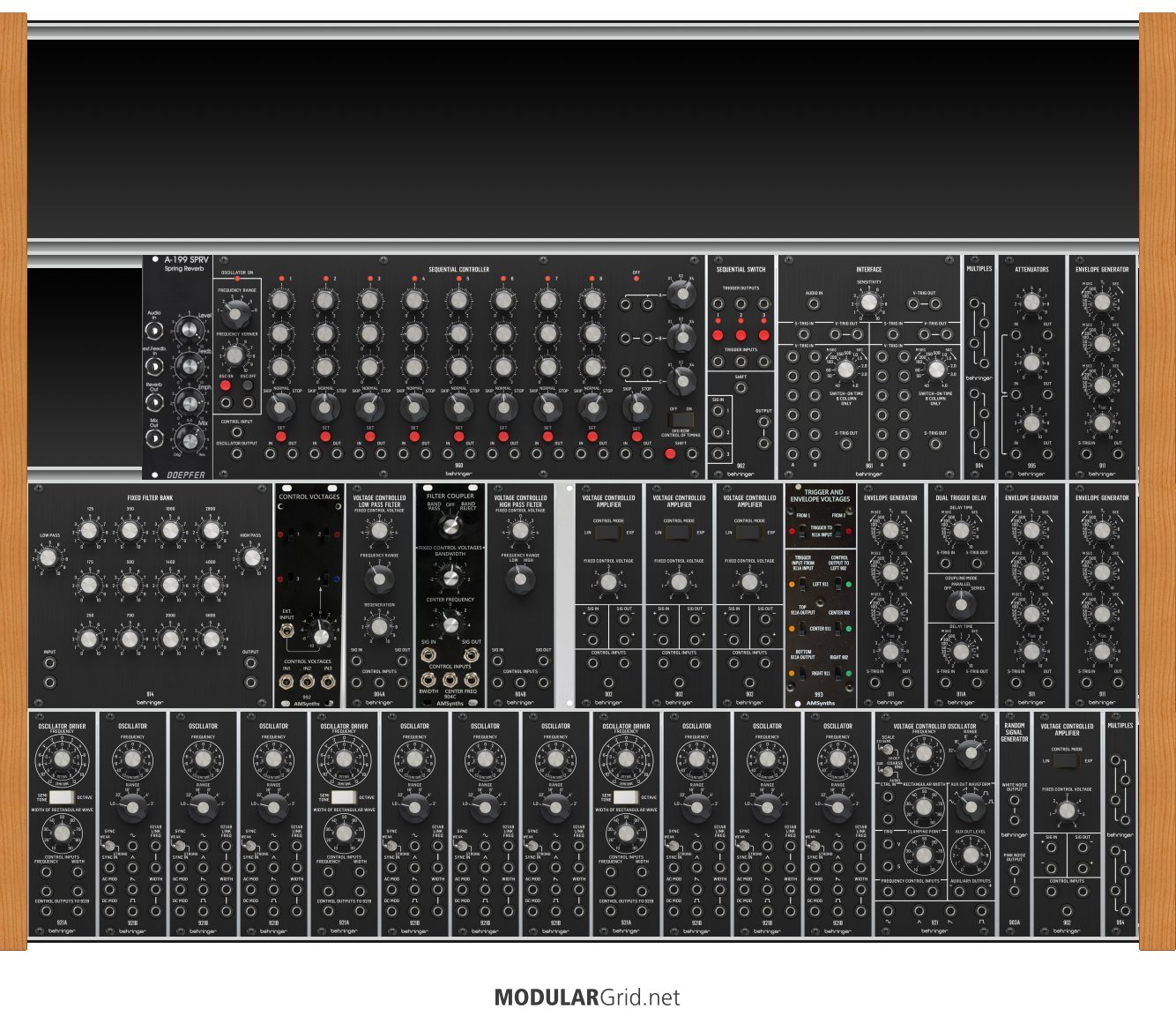Toggle the Right 902 control output switch
The height and width of the screenshot is (1016, 1176).
[837, 674]
